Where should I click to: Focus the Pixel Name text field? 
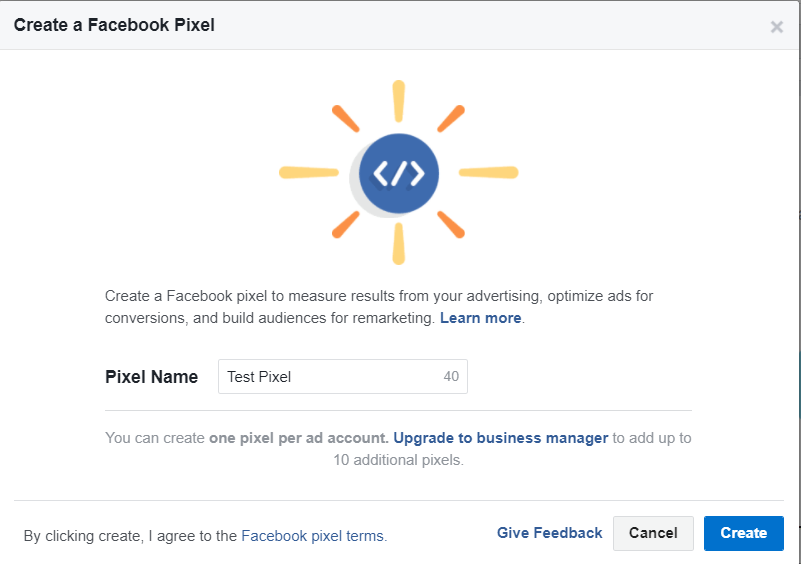click(343, 377)
